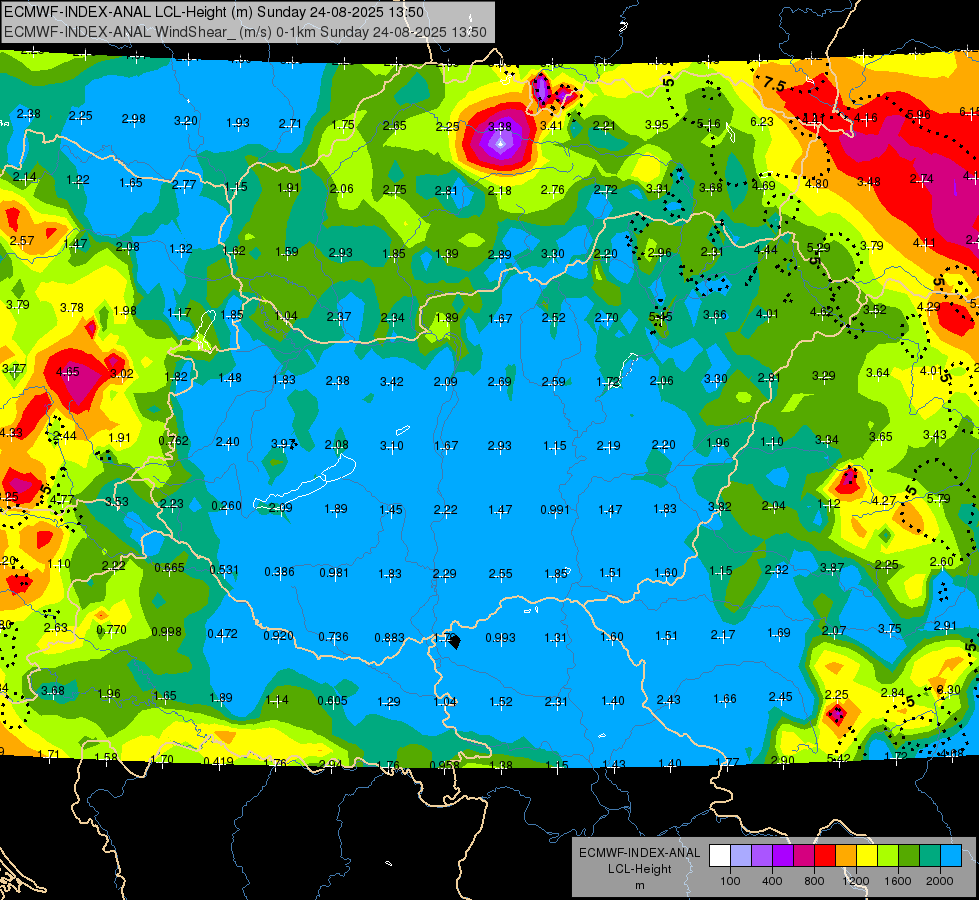Click the legend scale label 800
979x900 pixels.
click(814, 881)
